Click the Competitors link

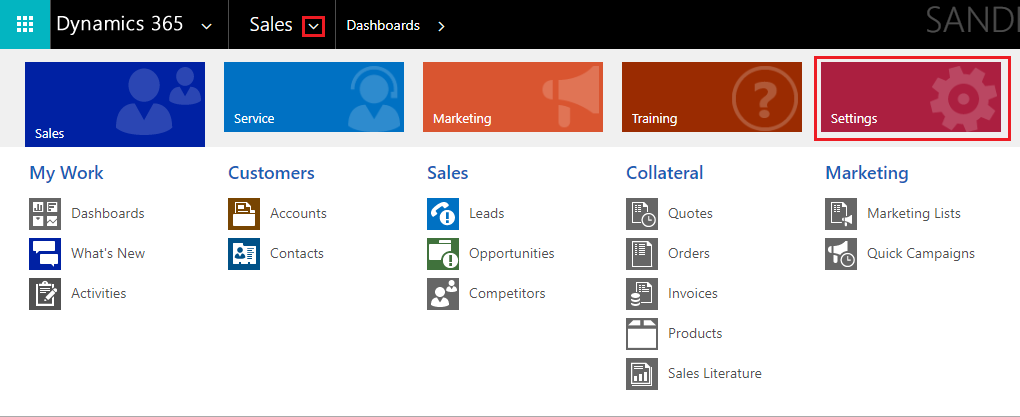507,294
